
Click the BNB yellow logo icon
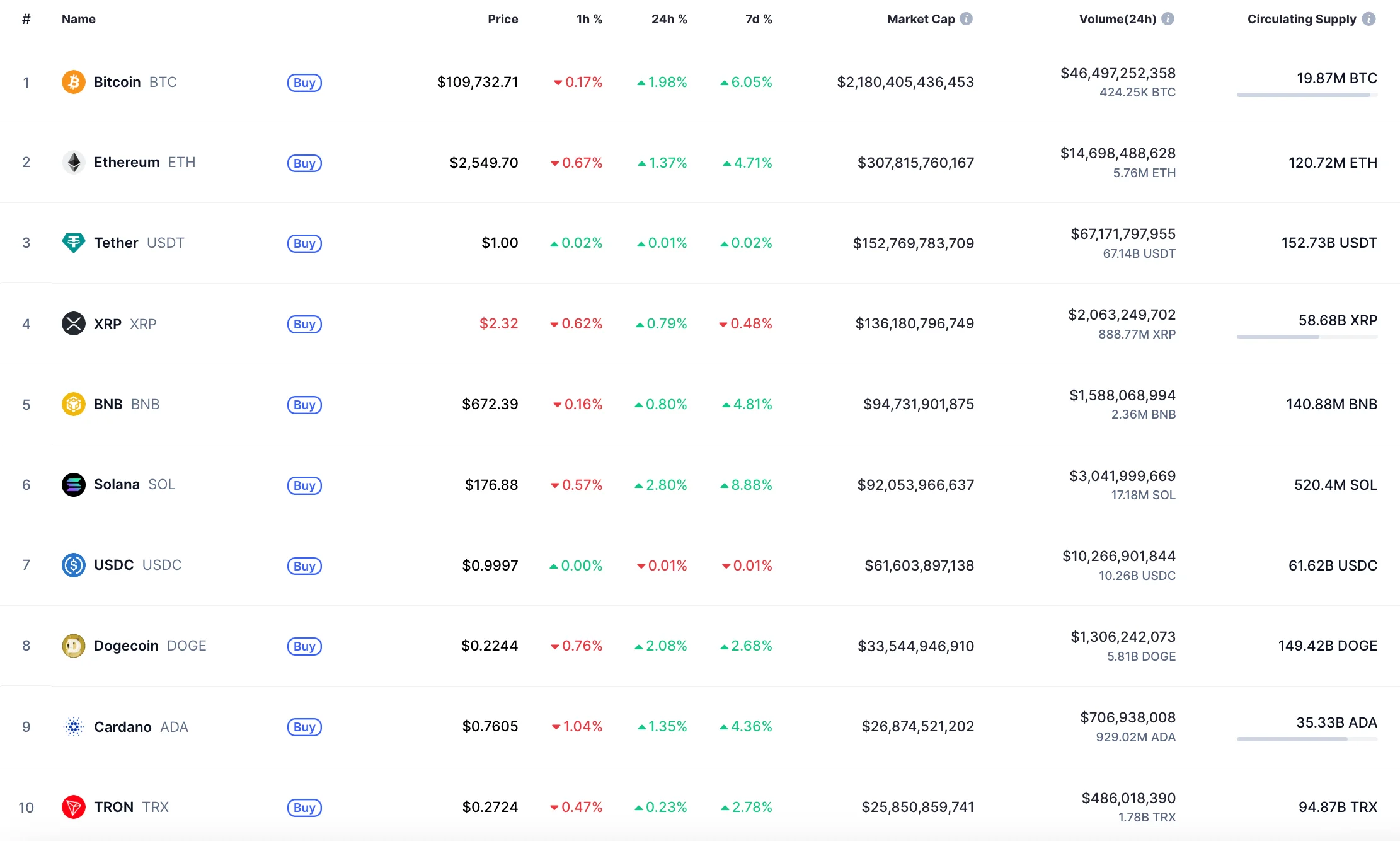(73, 404)
